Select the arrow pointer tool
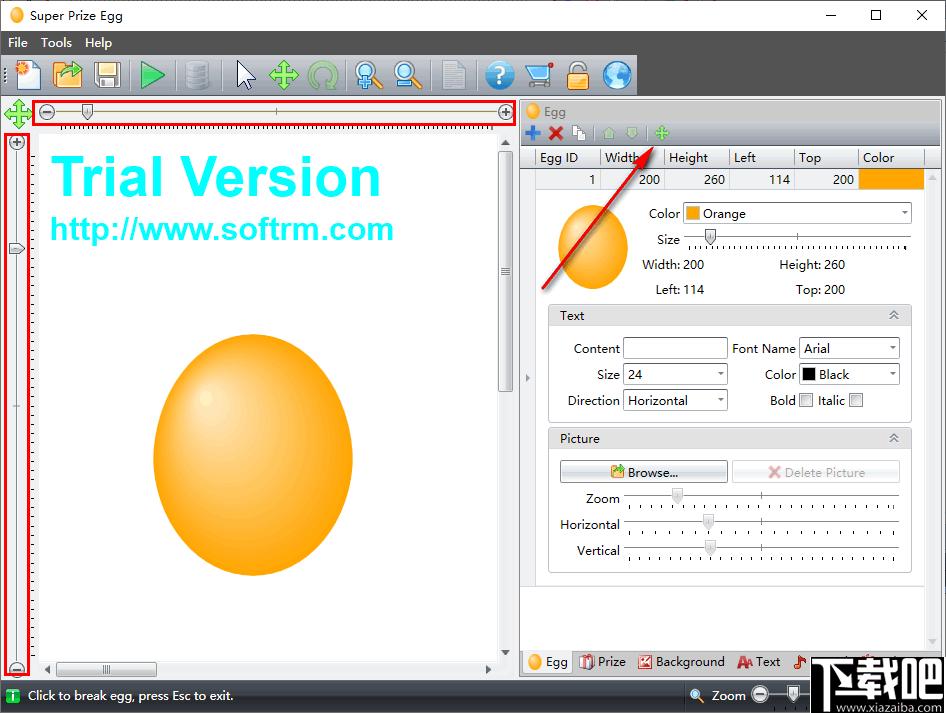 245,75
